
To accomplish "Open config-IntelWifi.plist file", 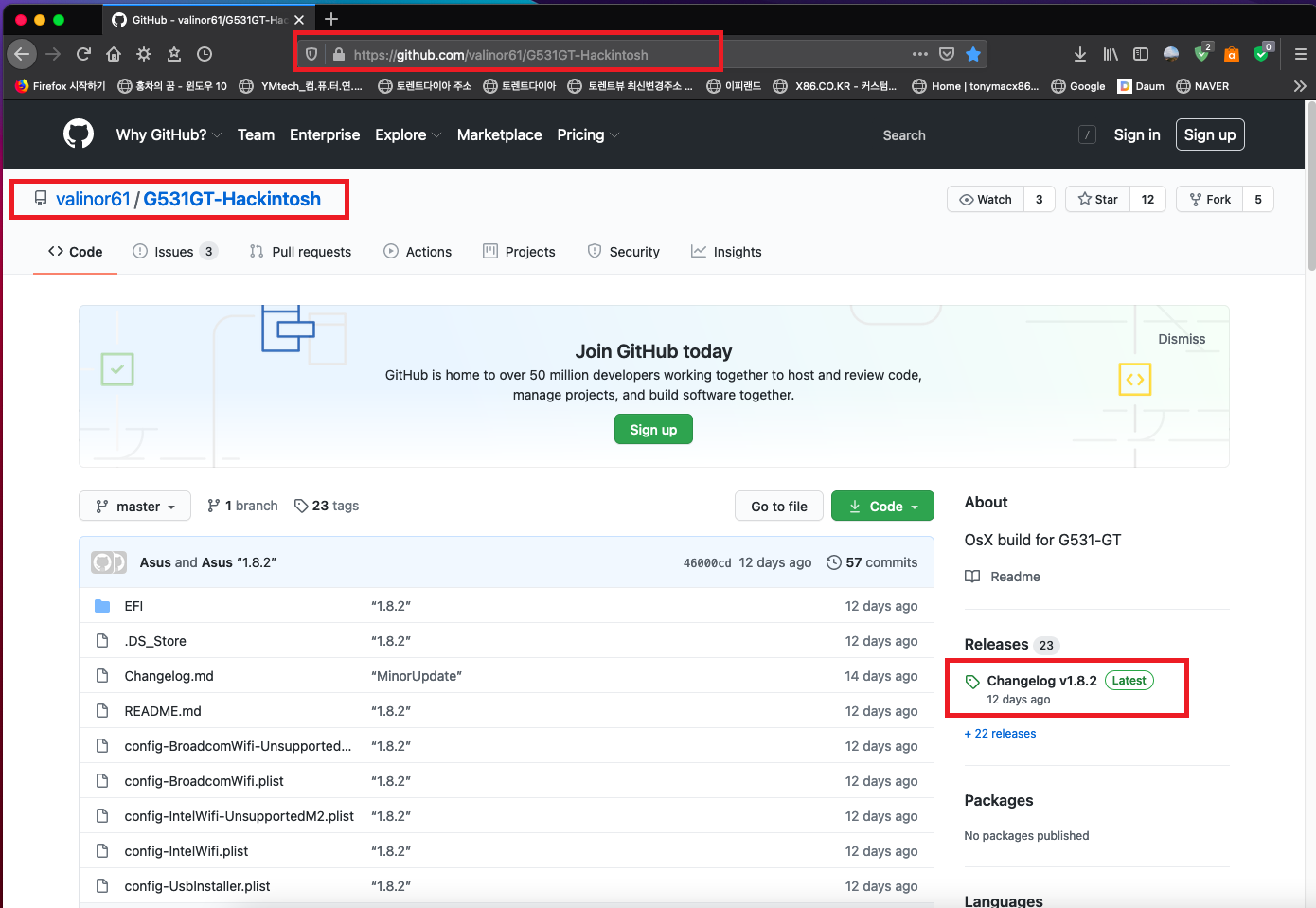I will tap(186, 851).
